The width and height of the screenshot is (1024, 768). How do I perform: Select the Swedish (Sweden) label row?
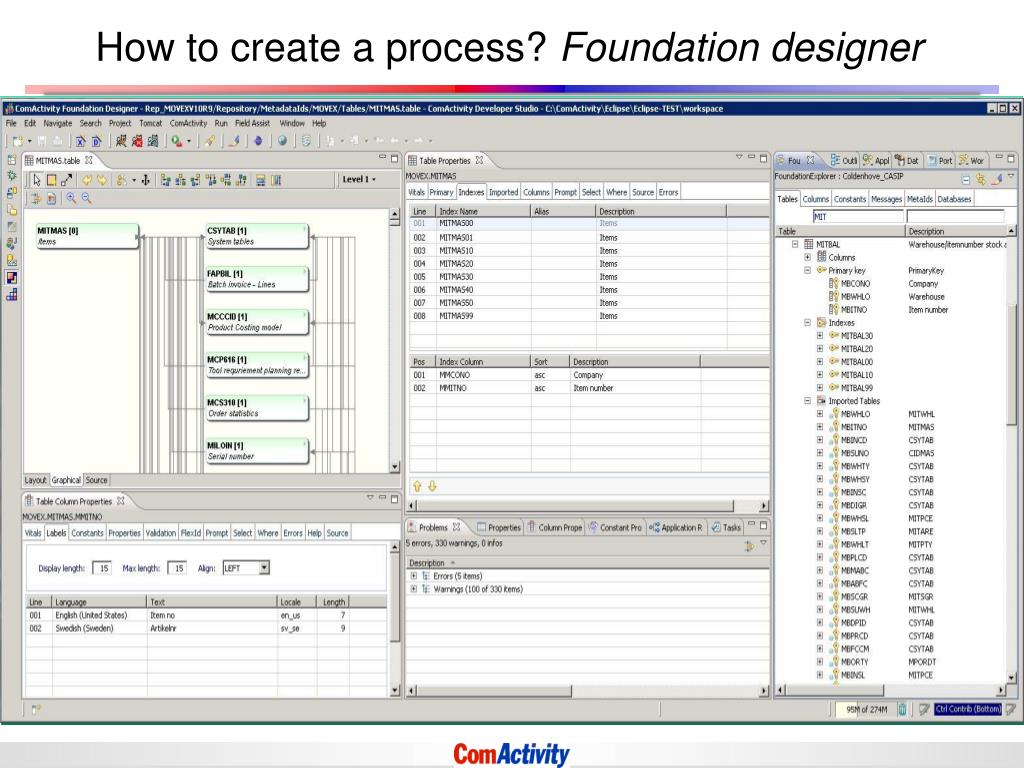tap(206, 628)
